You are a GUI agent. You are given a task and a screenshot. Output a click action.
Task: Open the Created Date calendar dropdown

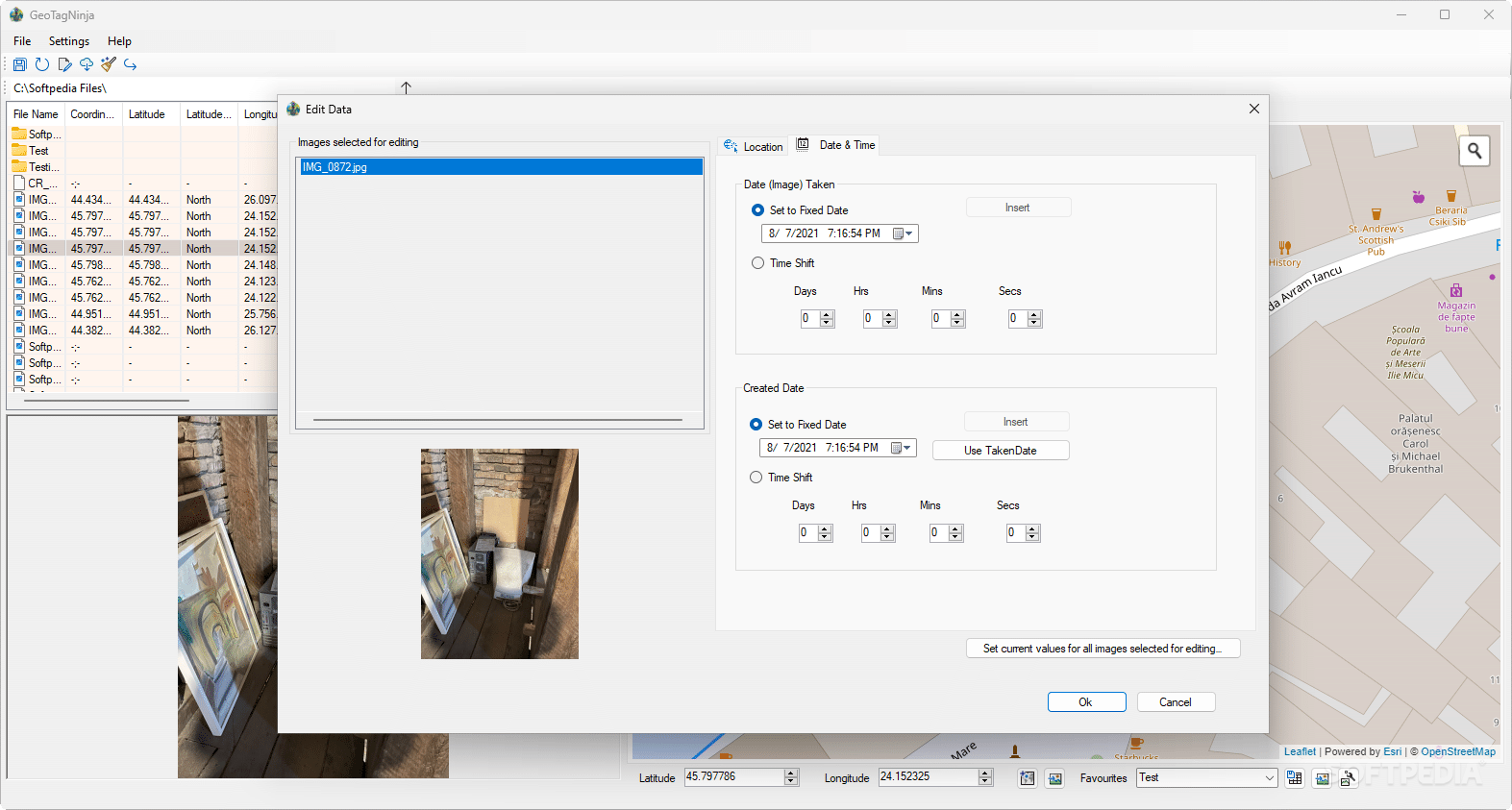point(901,448)
